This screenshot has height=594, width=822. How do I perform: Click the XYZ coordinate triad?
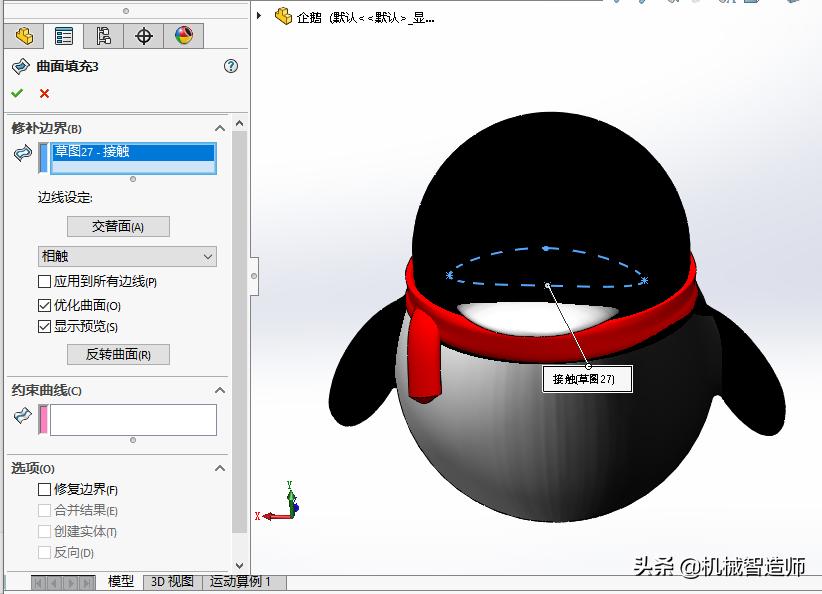tap(278, 502)
